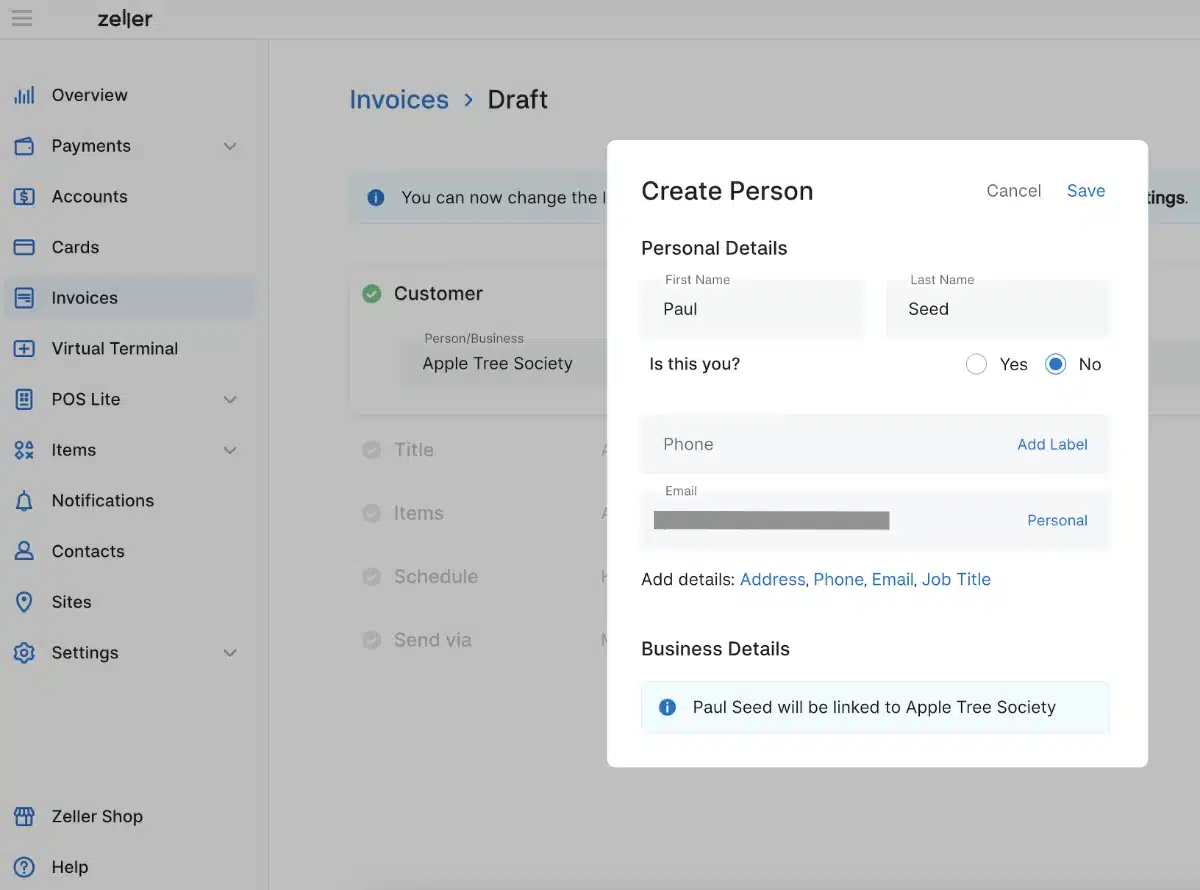Image resolution: width=1200 pixels, height=890 pixels.
Task: Expand the Settings submenu chevron
Action: 230,653
